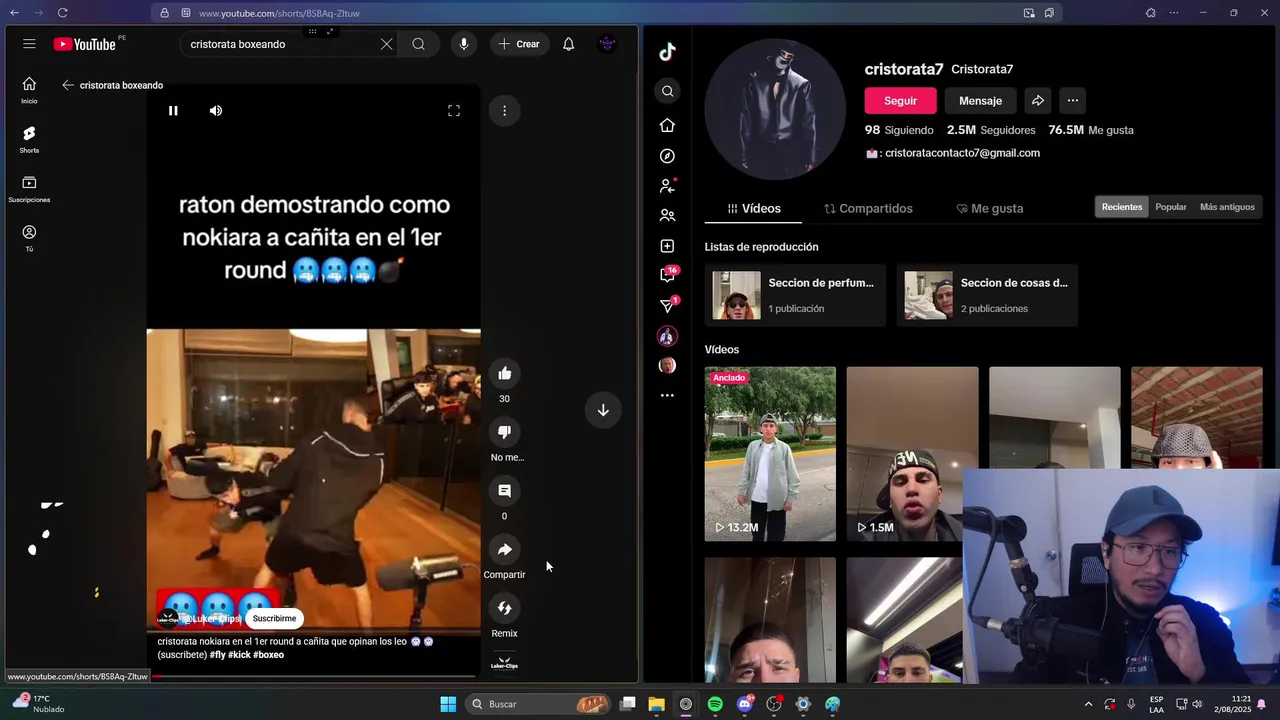Message cristorata7 with Mensaje button
Screen dimensions: 1280x720
point(980,101)
